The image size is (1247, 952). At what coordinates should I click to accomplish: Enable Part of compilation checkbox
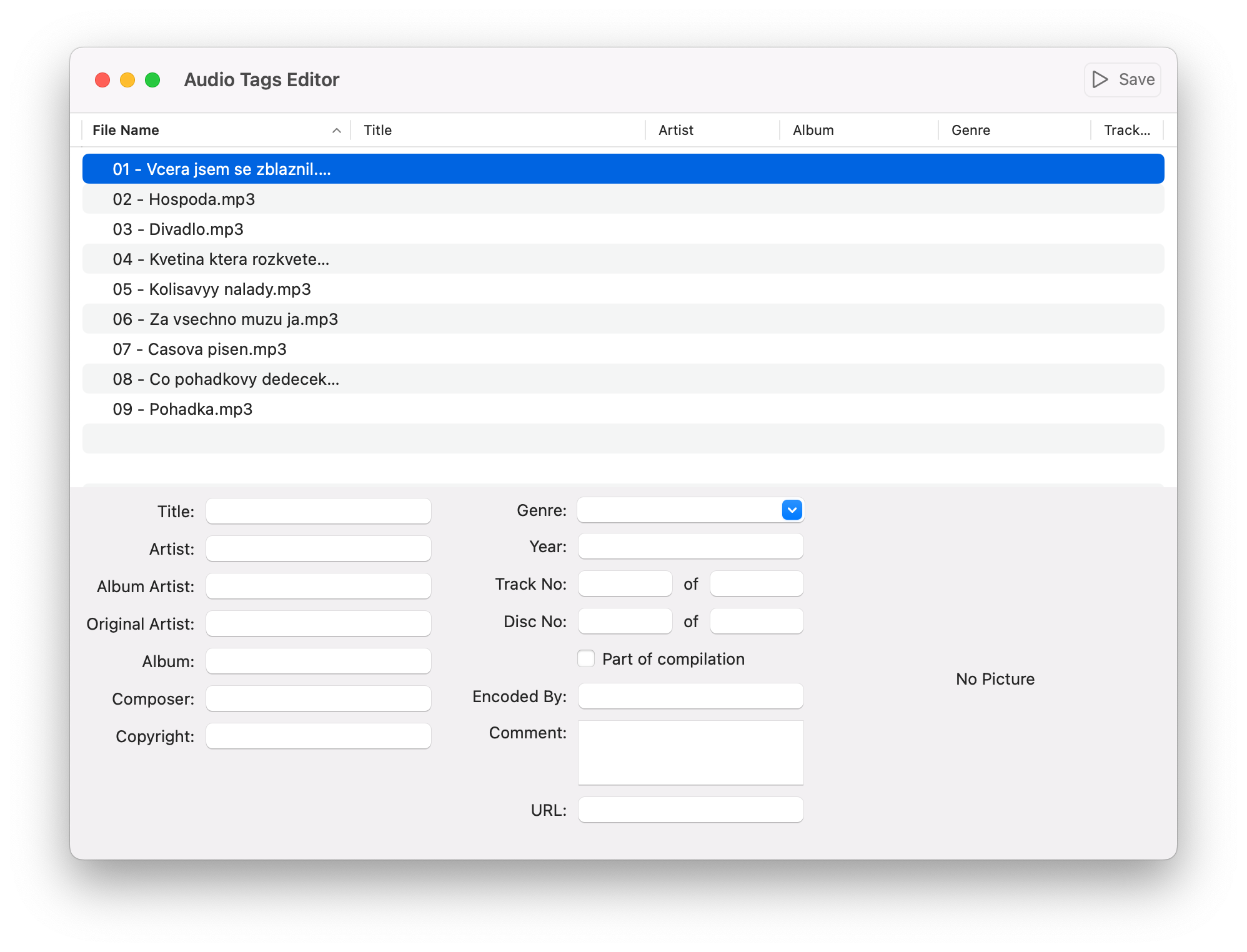(x=586, y=658)
